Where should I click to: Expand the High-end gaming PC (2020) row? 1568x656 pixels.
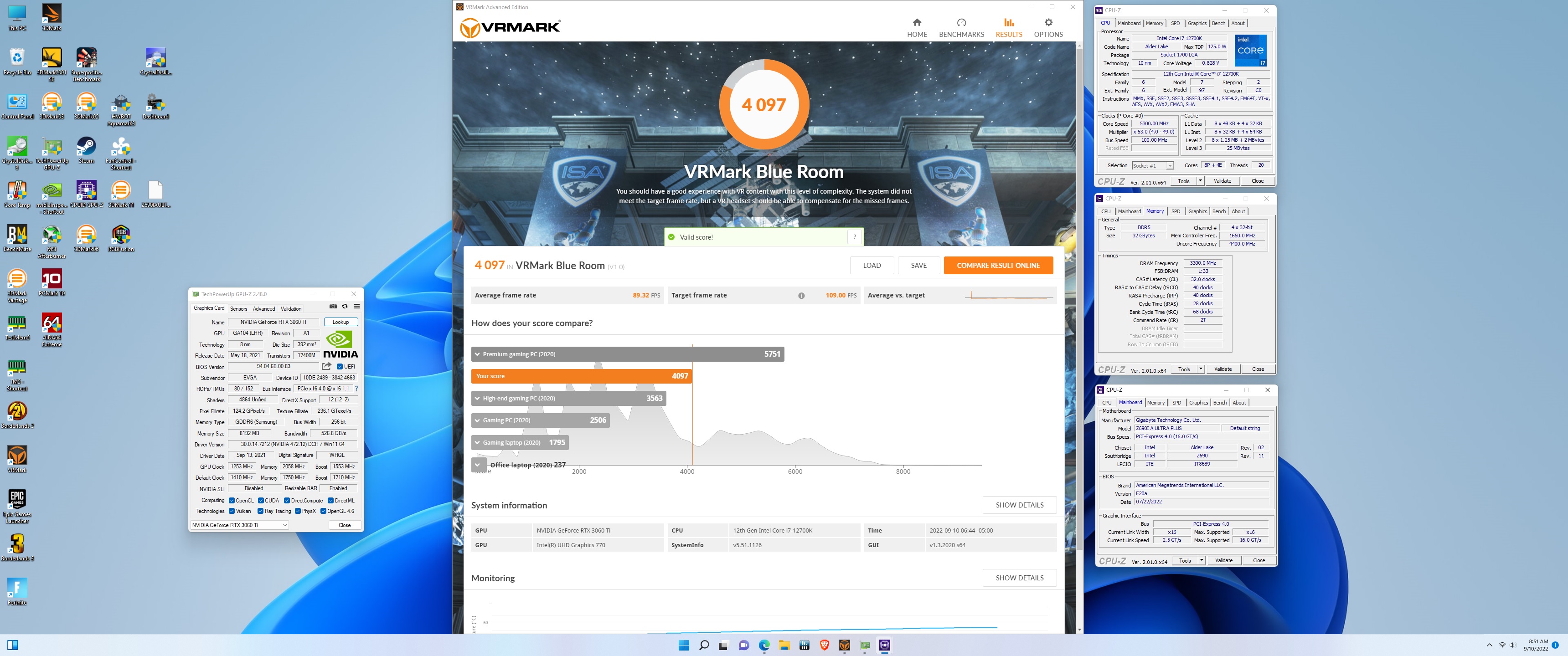568,399
